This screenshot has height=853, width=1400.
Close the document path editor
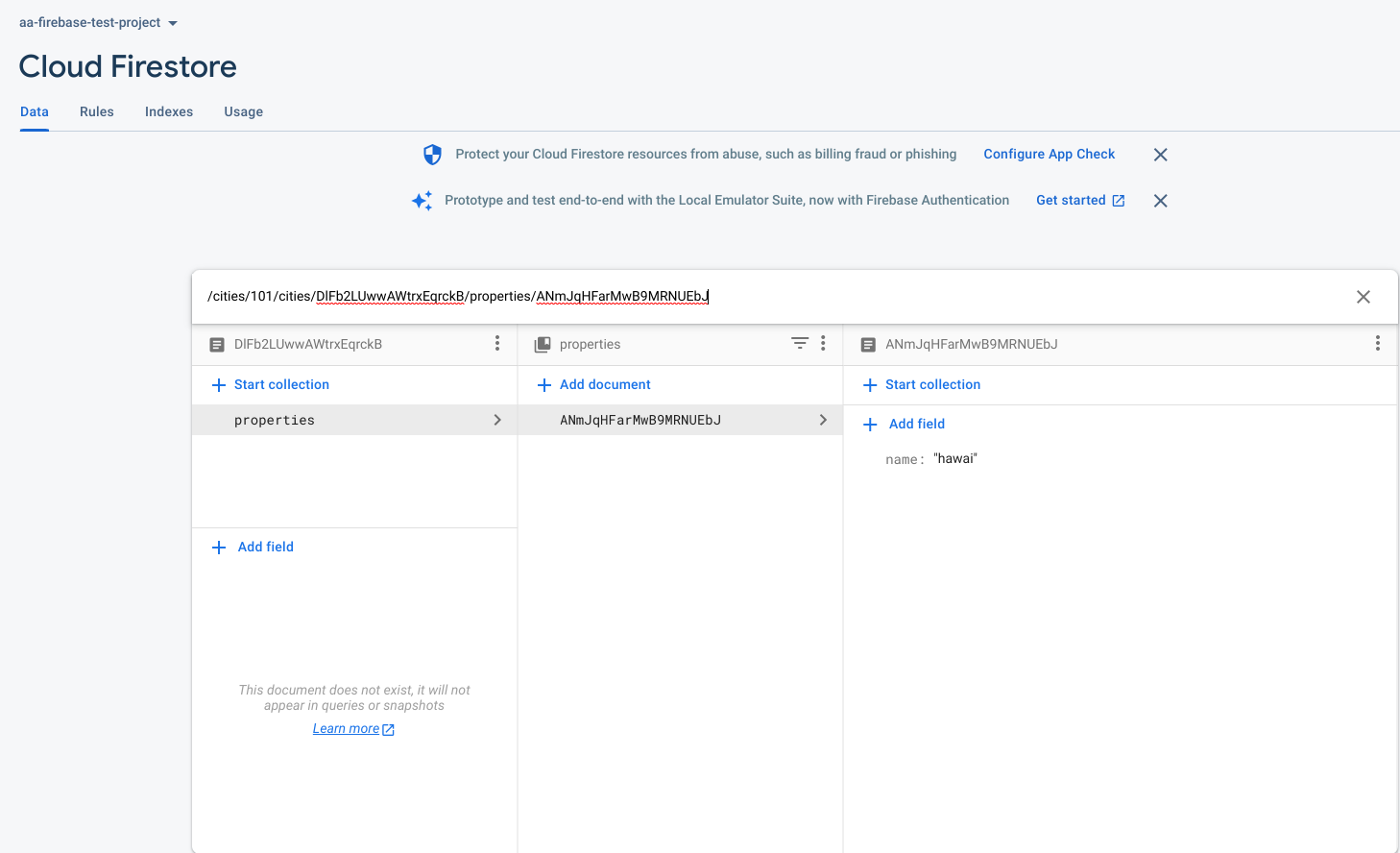[x=1363, y=297]
